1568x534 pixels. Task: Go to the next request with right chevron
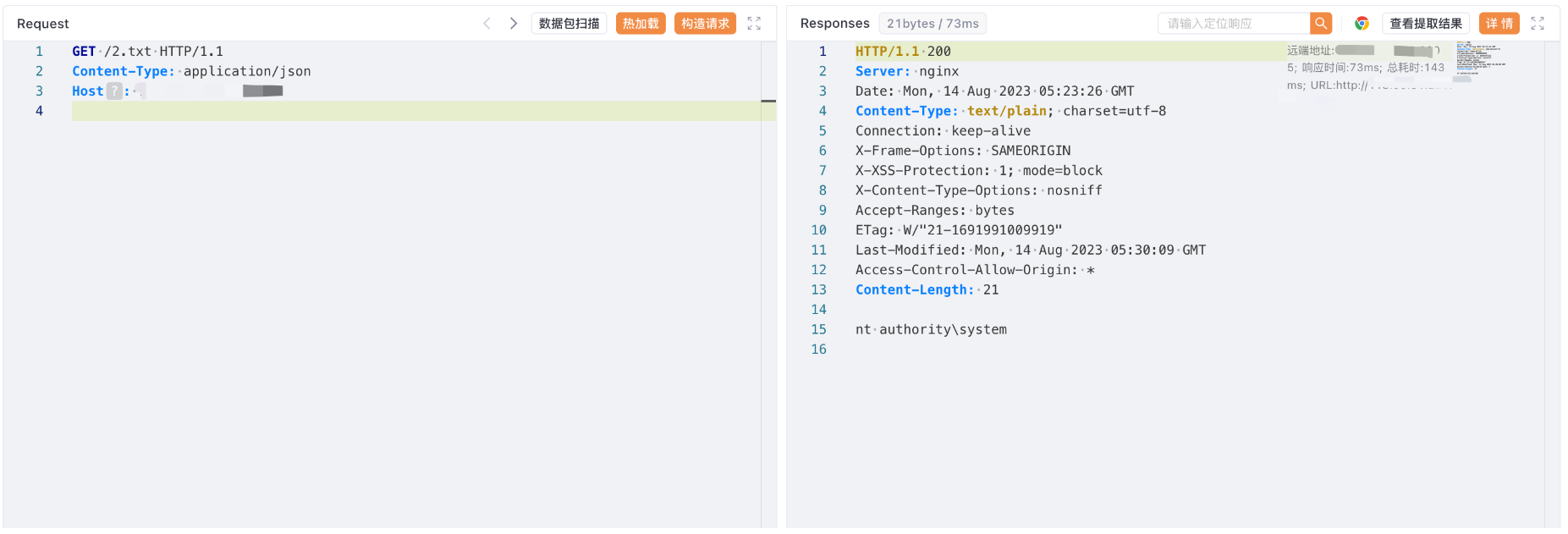click(513, 24)
